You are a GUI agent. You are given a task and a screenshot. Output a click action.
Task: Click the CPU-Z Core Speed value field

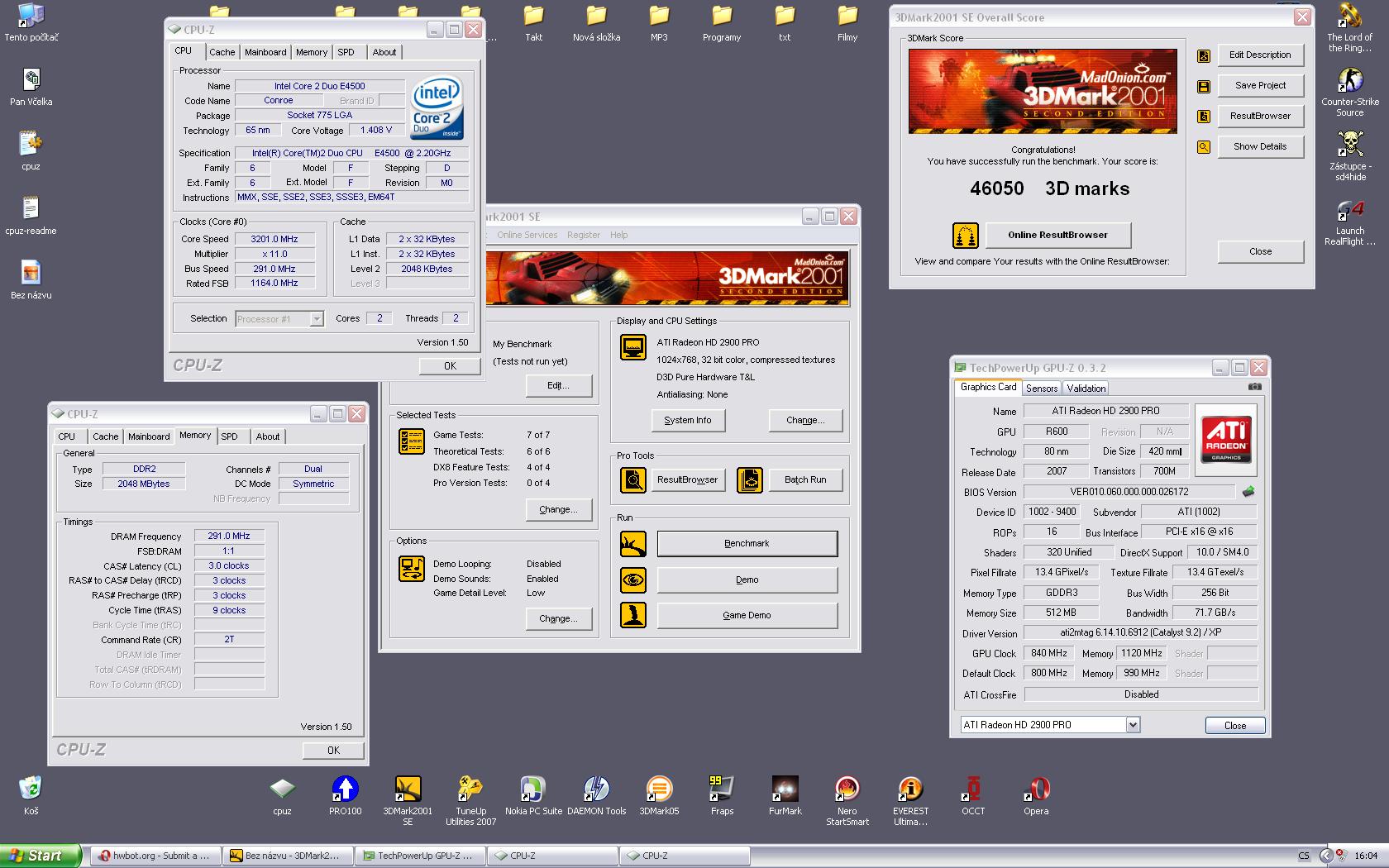coord(274,240)
